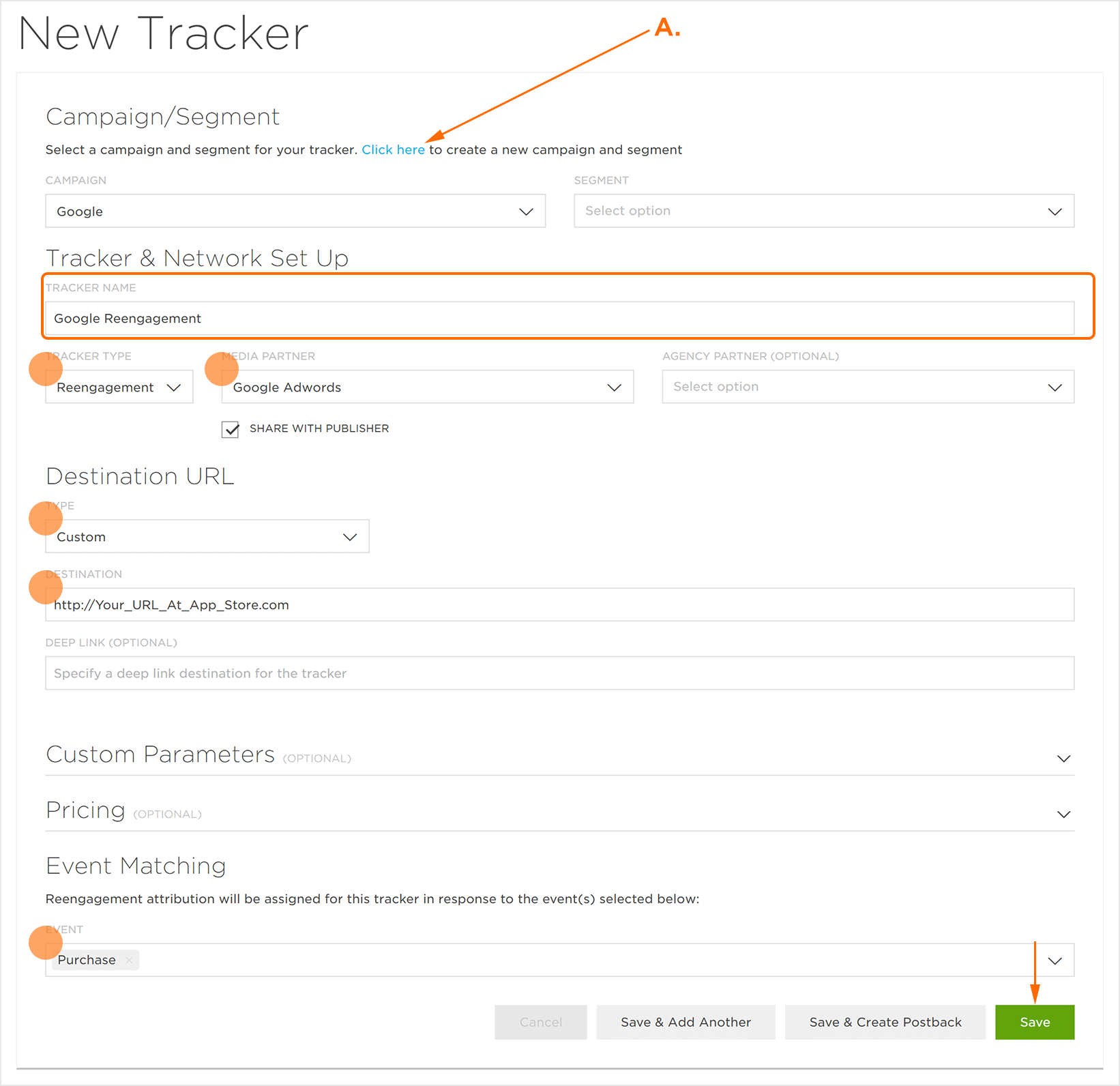Open the Agency Partner dropdown
The width and height of the screenshot is (1120, 1086).
click(868, 387)
